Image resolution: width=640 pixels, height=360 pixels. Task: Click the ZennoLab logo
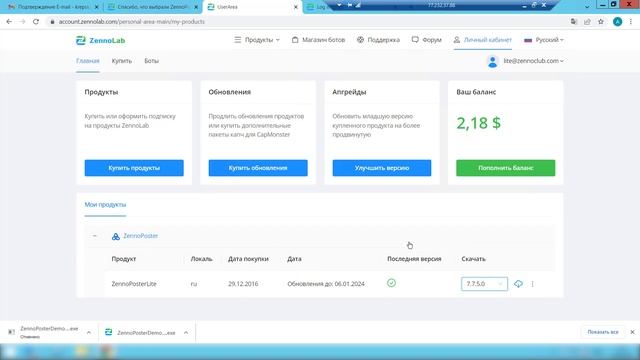(x=100, y=40)
